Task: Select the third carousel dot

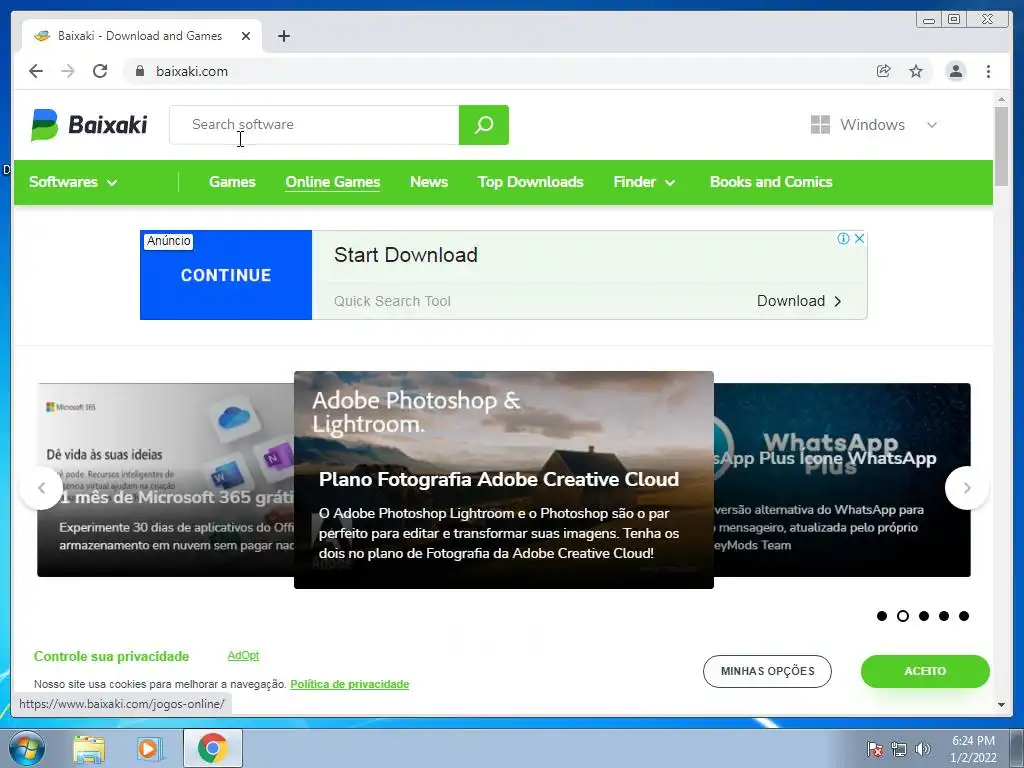Action: click(x=923, y=616)
